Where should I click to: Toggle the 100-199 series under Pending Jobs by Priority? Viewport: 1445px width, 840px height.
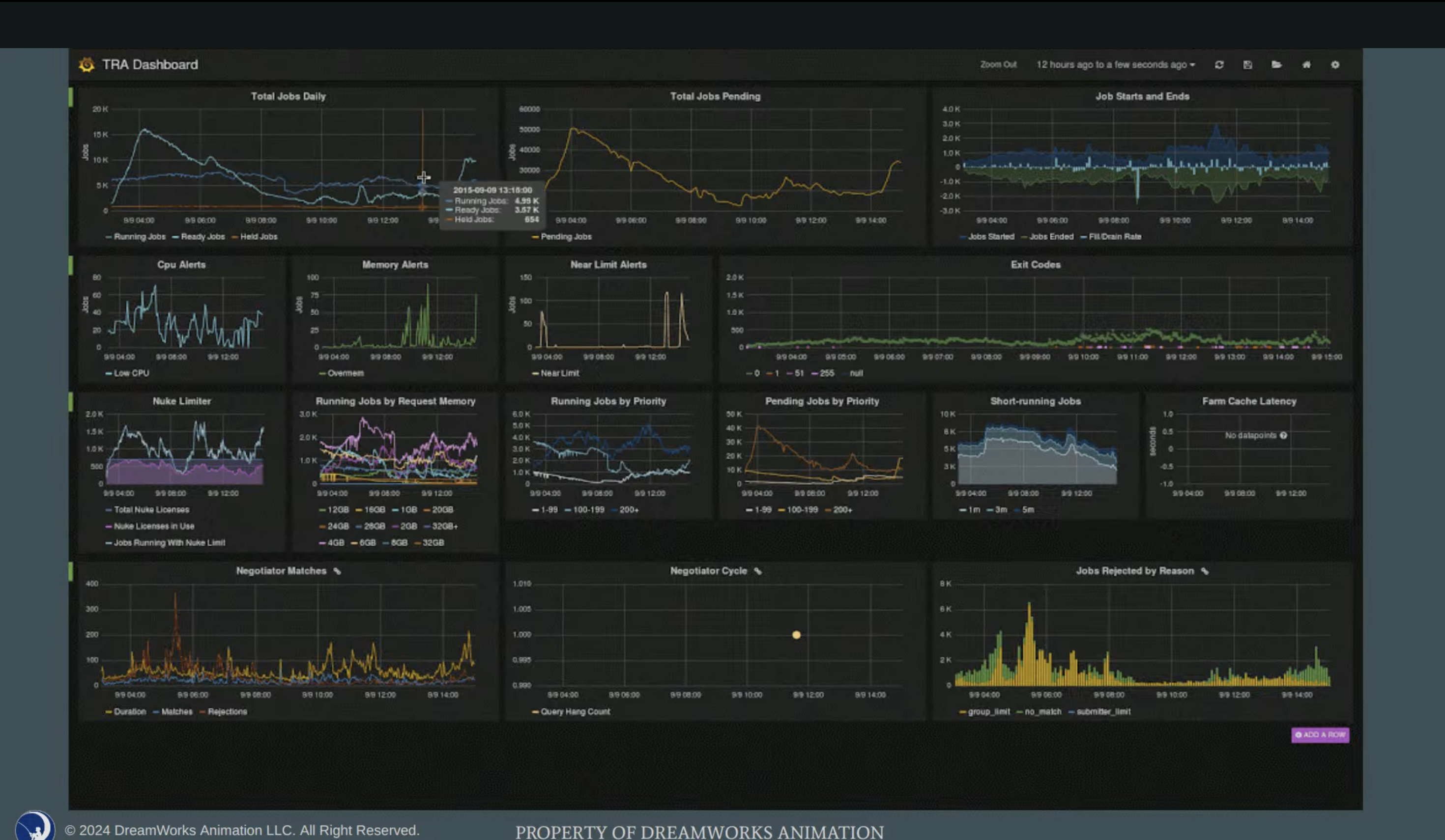pyautogui.click(x=802, y=509)
